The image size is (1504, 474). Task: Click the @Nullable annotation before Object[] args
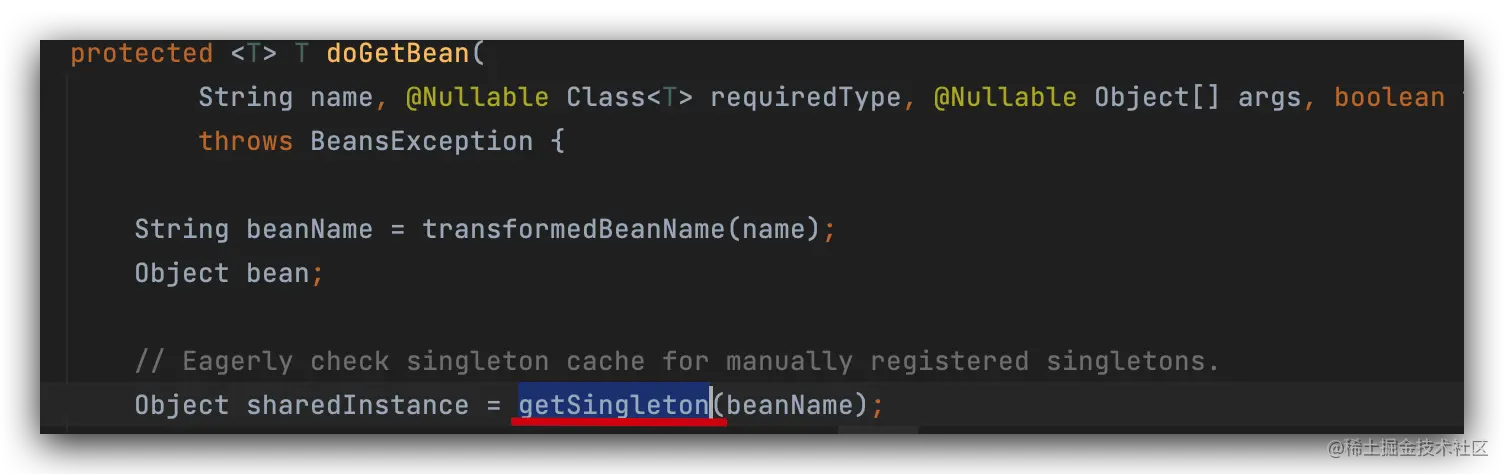click(x=1005, y=97)
